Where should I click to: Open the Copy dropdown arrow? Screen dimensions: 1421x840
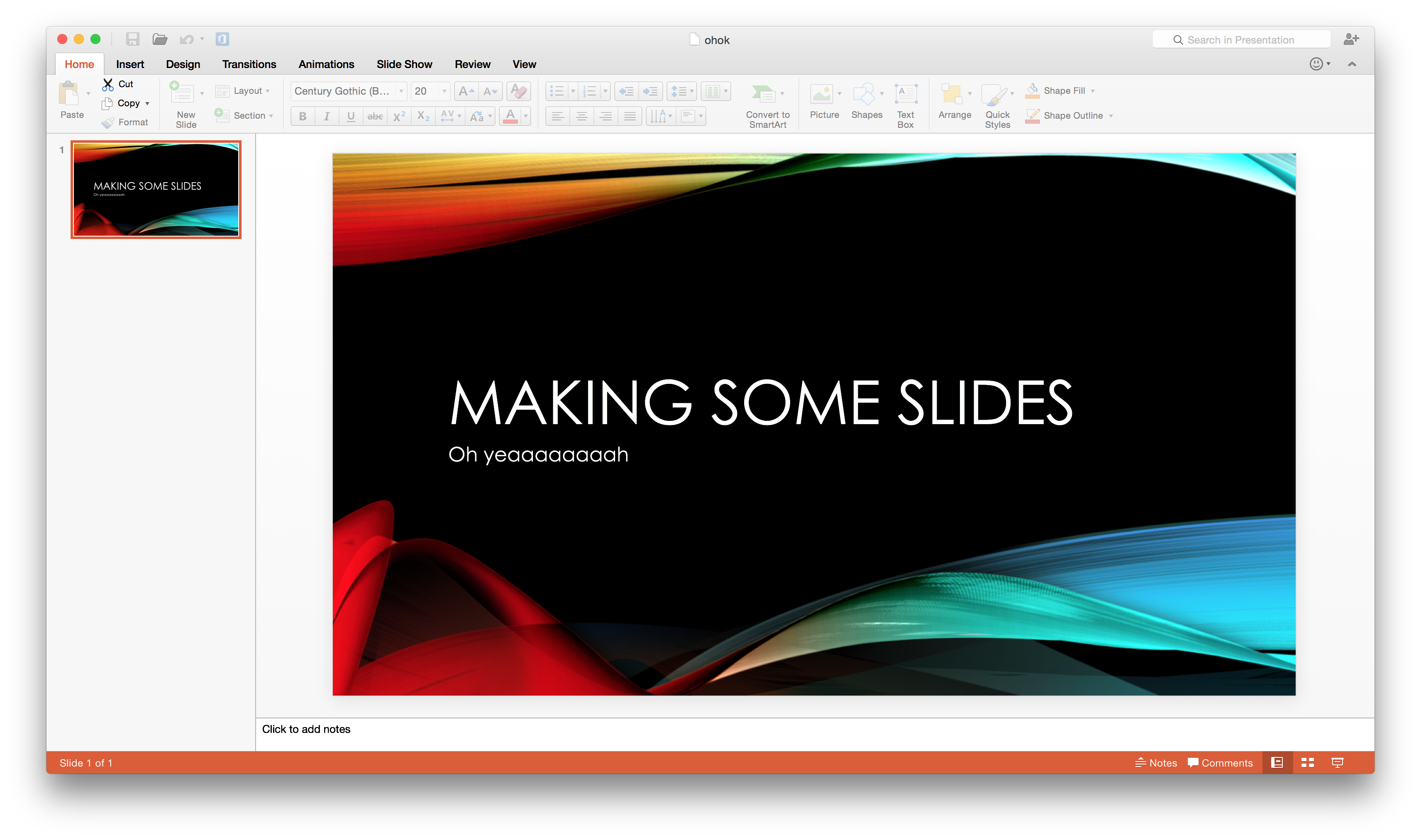coord(147,104)
